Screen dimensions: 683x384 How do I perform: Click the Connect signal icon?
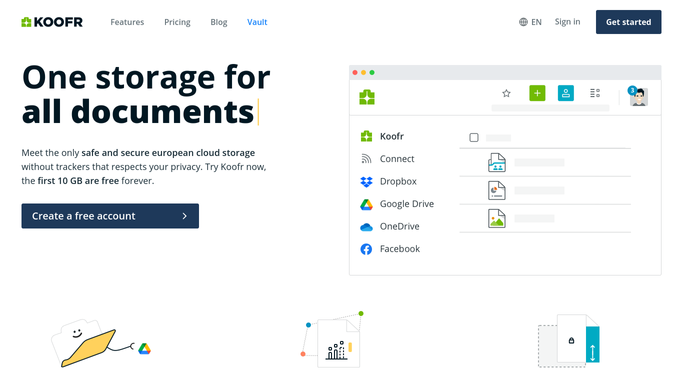366,159
